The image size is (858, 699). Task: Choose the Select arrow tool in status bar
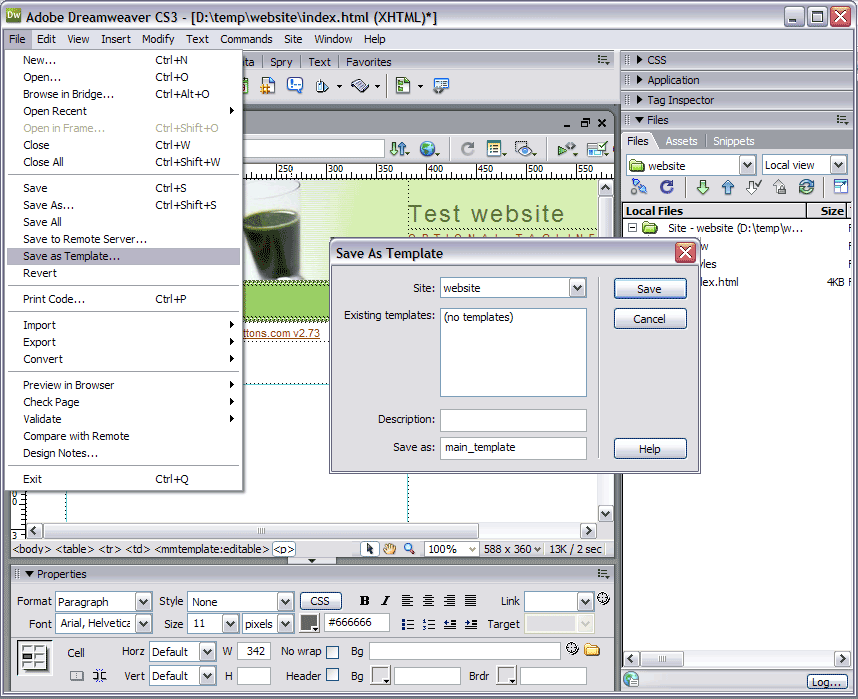click(369, 548)
